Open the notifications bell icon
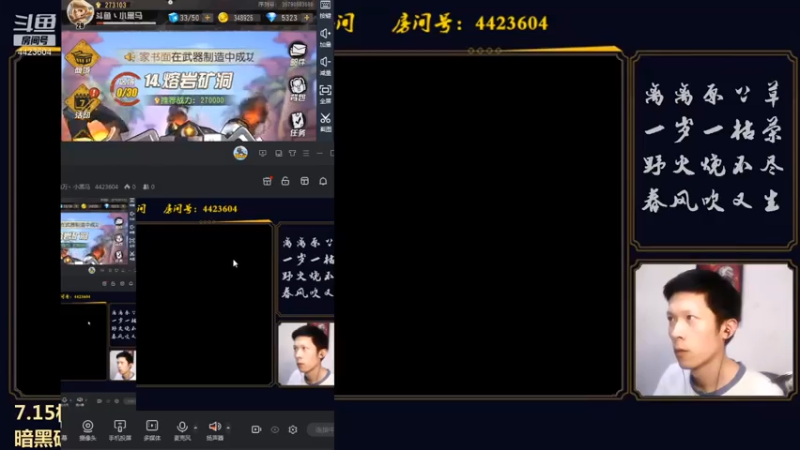This screenshot has height=450, width=800. [323, 181]
